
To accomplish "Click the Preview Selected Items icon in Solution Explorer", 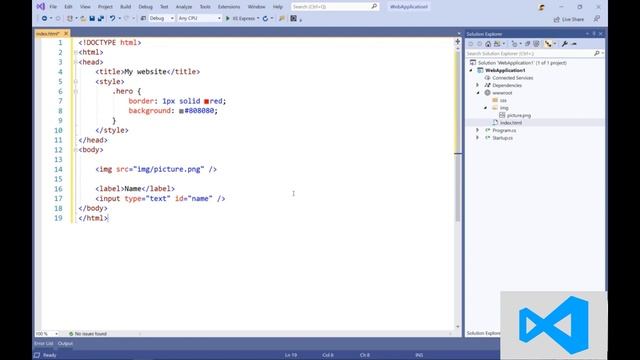I will (x=574, y=44).
